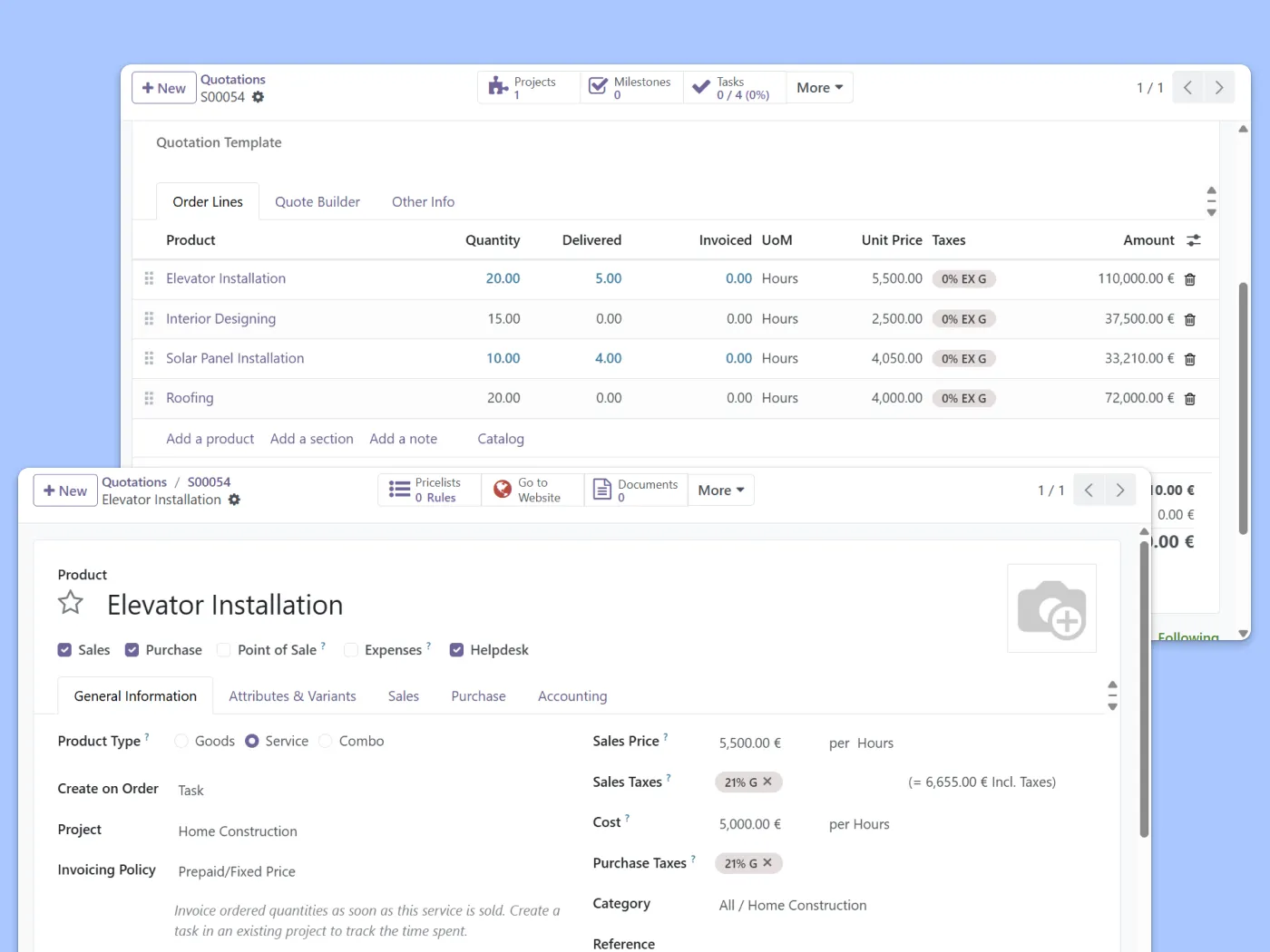Enable the Point of Sale checkbox
Viewport: 1270px width, 952px height.
(x=223, y=650)
